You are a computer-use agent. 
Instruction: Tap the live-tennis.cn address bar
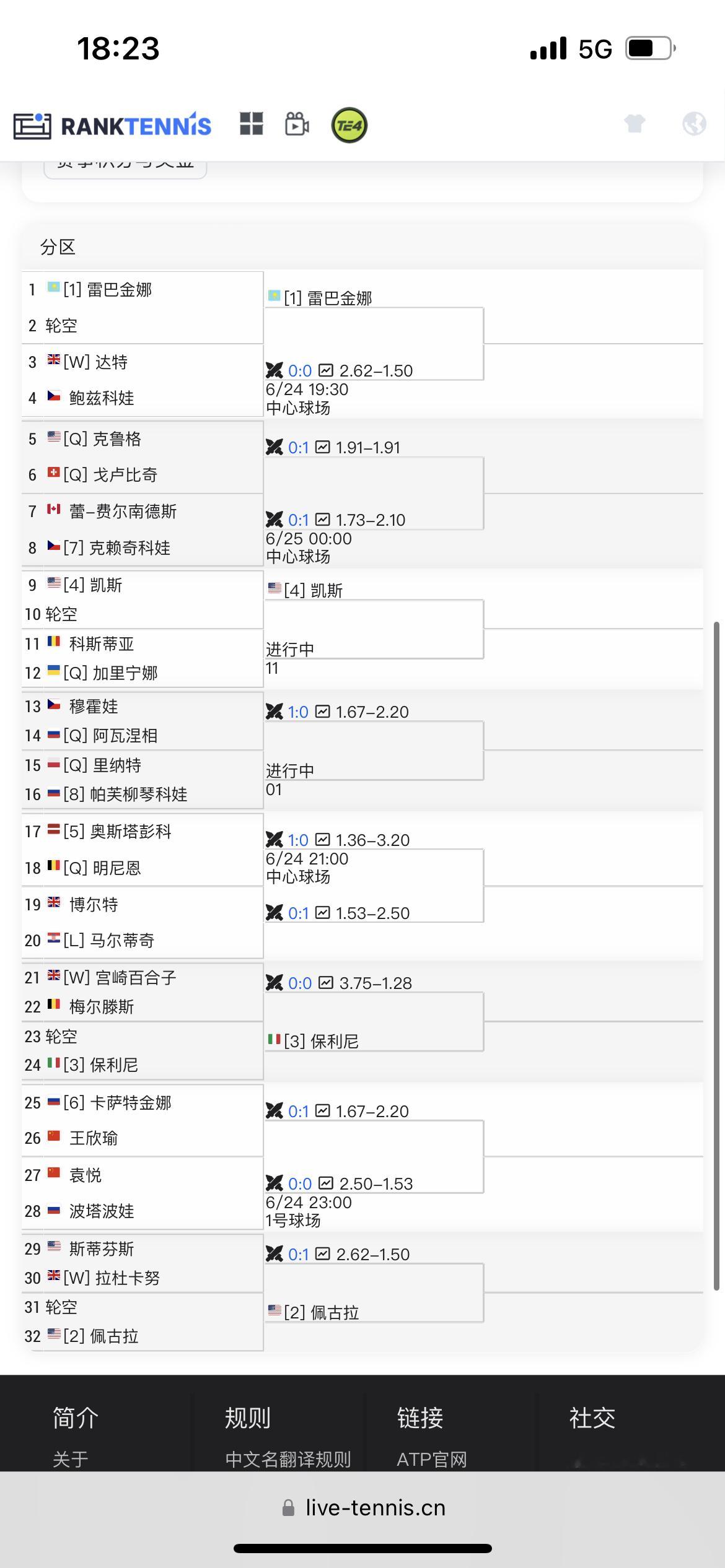(x=363, y=1508)
